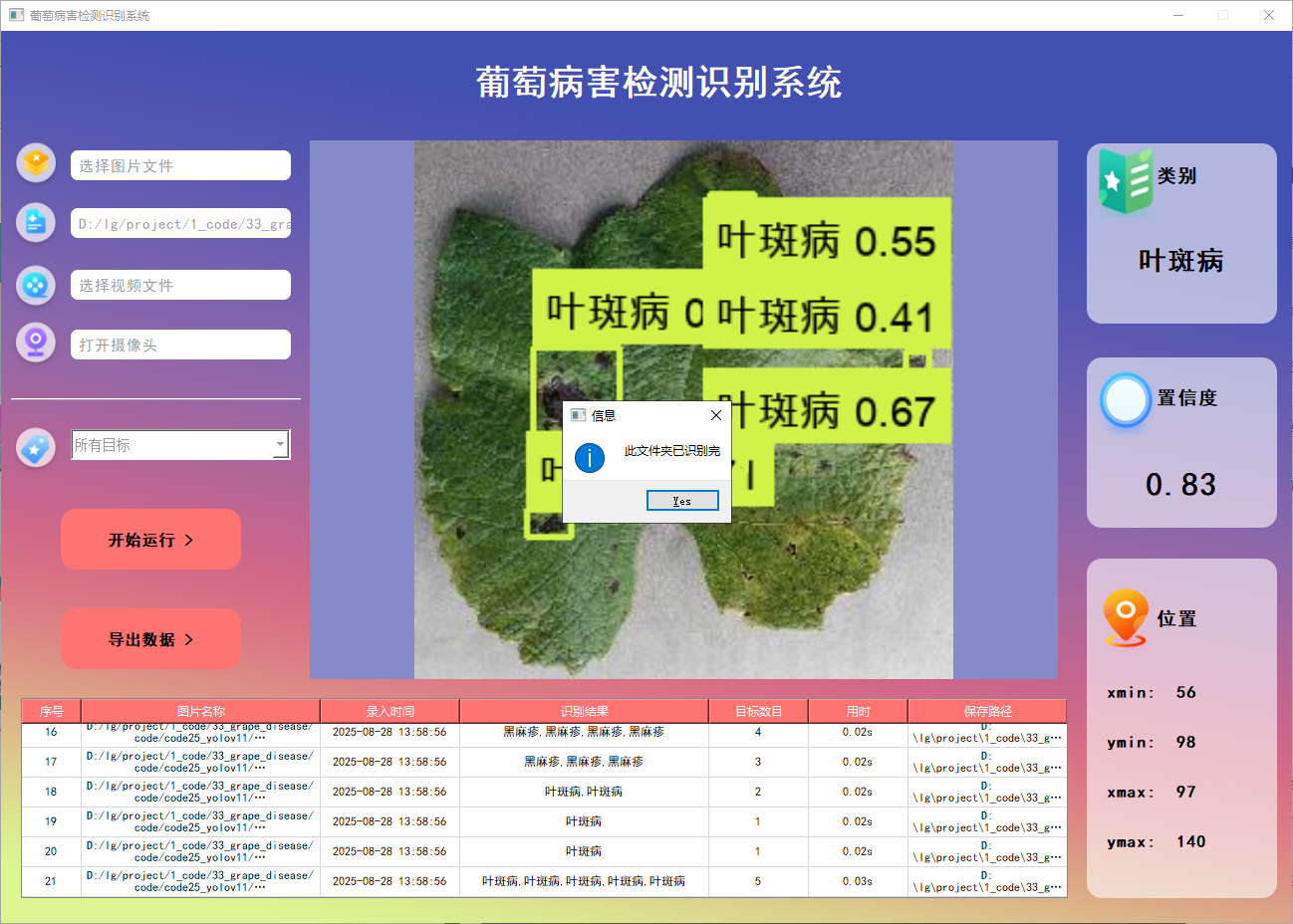Click row 18 result 叶斑病,叶斑病

(x=584, y=792)
